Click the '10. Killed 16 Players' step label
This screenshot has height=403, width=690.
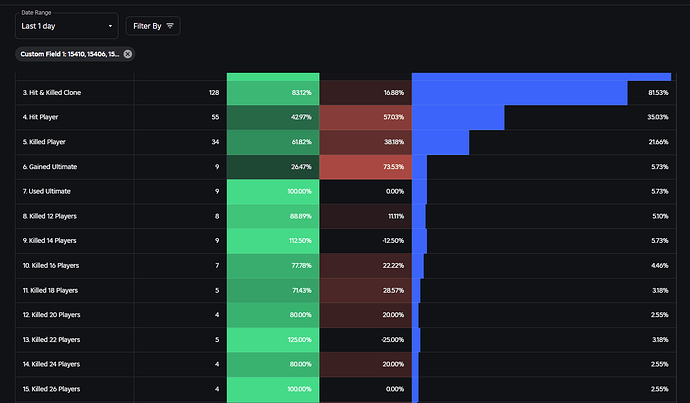[x=52, y=265]
